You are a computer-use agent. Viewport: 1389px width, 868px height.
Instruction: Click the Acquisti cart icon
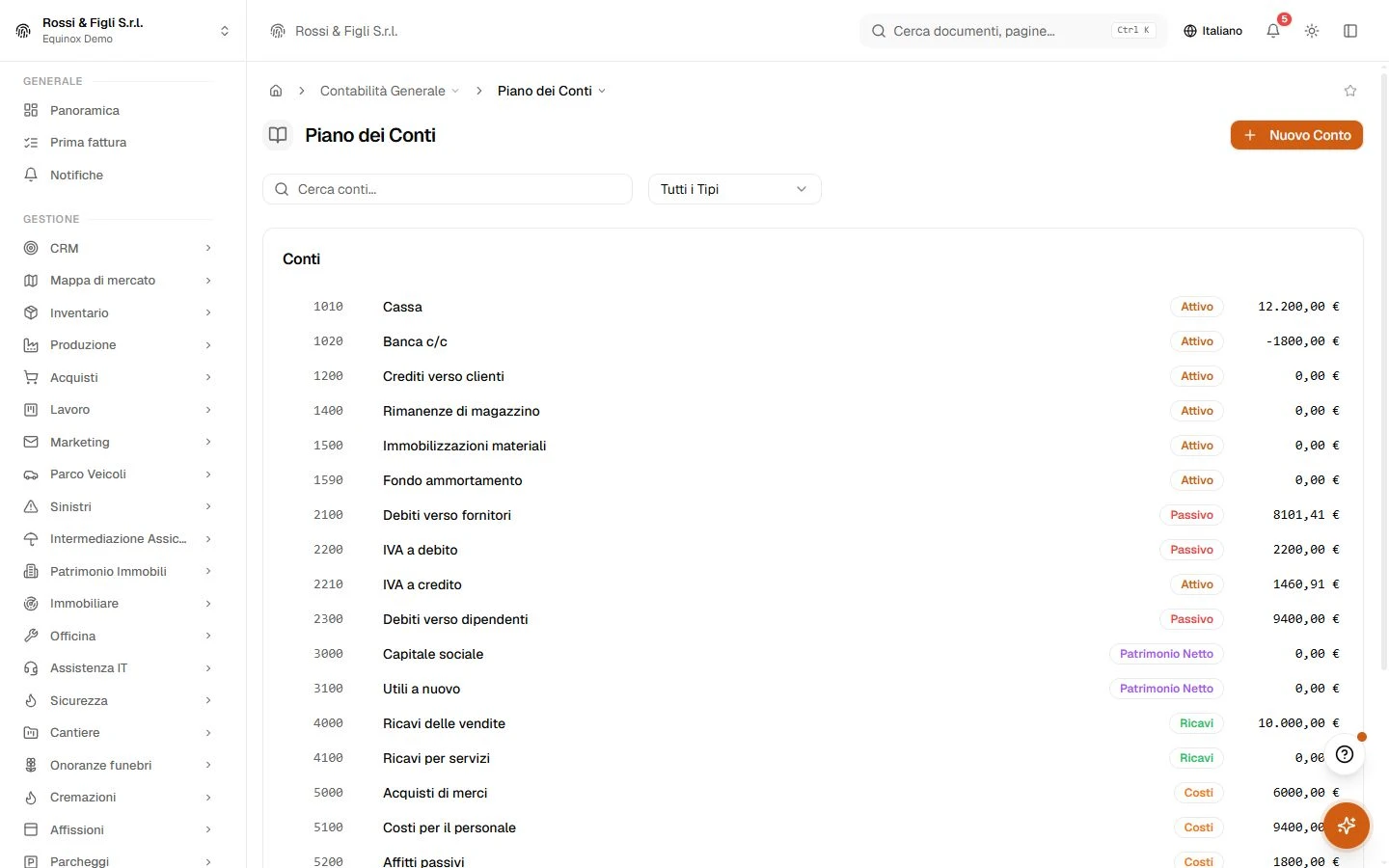pyautogui.click(x=31, y=377)
